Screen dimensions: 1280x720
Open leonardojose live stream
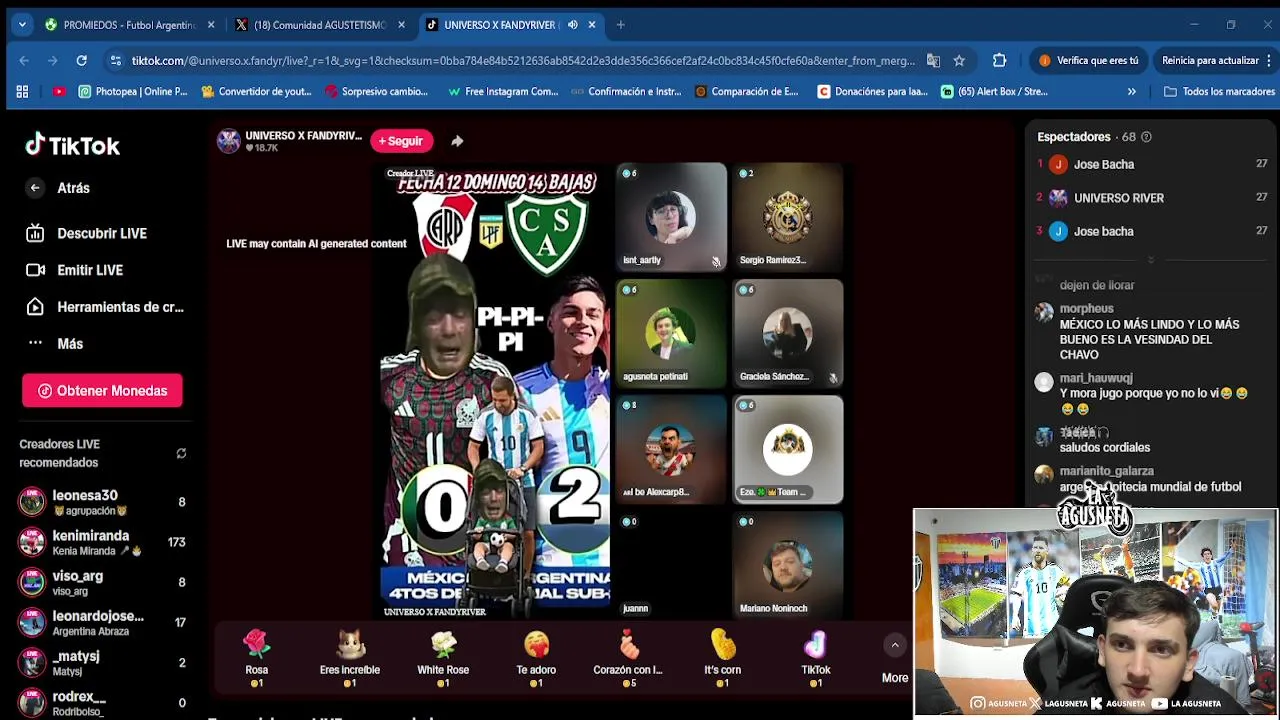tap(102, 622)
